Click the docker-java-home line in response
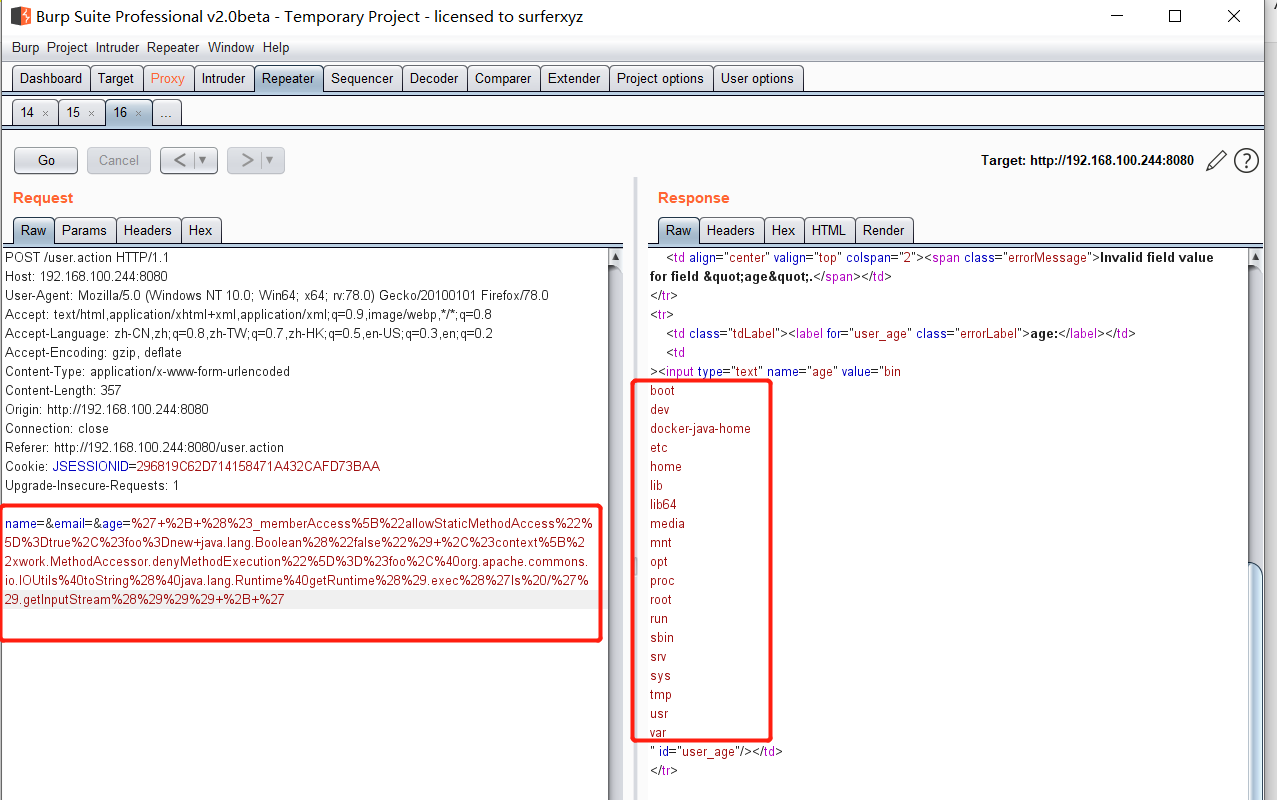 (700, 428)
